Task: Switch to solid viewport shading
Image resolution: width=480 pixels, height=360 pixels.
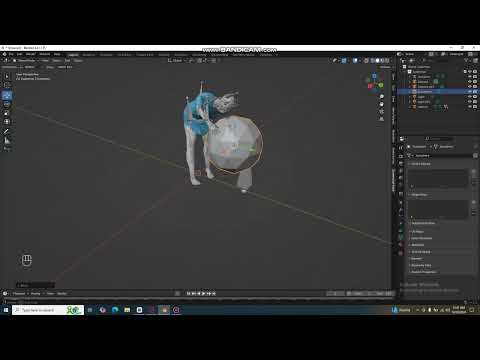Action: pyautogui.click(x=377, y=61)
